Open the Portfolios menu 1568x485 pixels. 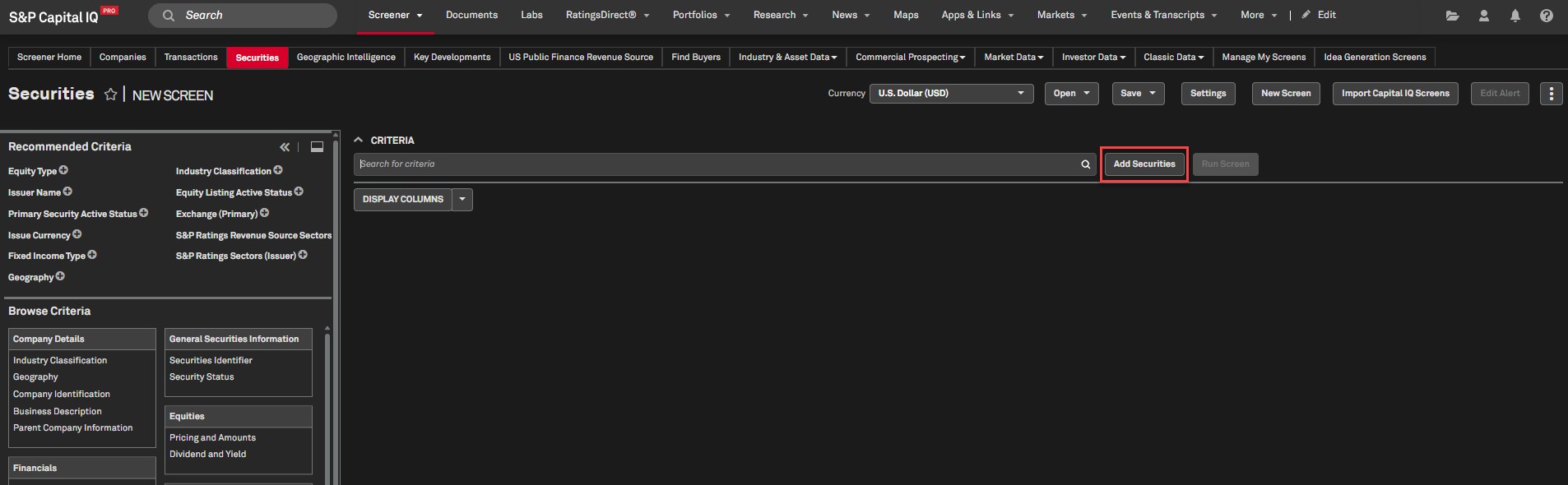coord(701,15)
